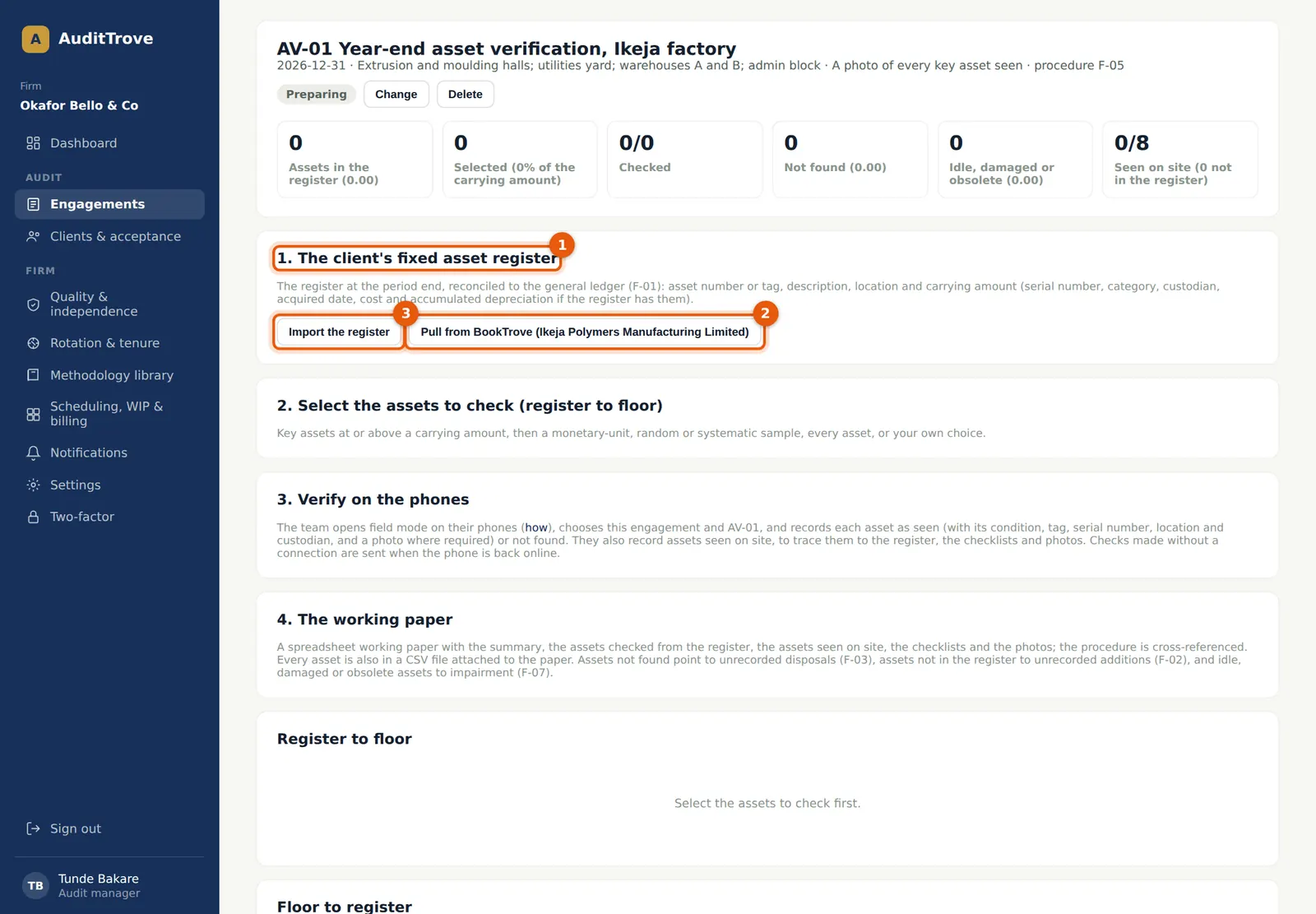The image size is (1316, 914).
Task: Click the Settings gear icon
Action: pos(33,485)
